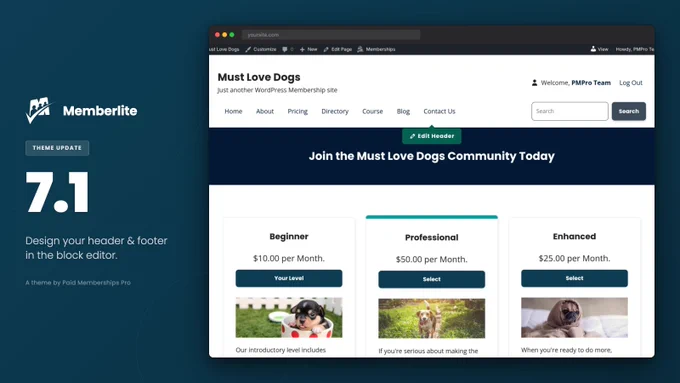This screenshot has height=383, width=680.
Task: Click the Customize pencil icon in admin bar
Action: [x=248, y=49]
